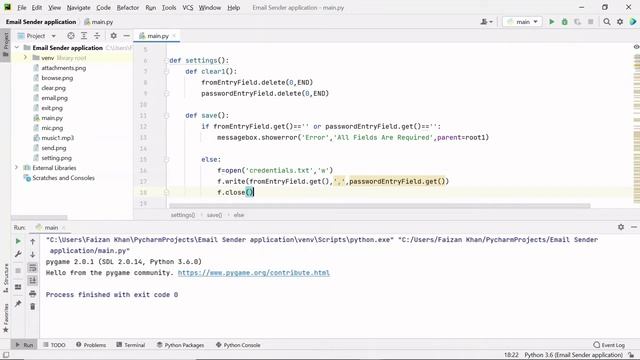
Task: Open main.py in the project tree
Action: point(52,118)
